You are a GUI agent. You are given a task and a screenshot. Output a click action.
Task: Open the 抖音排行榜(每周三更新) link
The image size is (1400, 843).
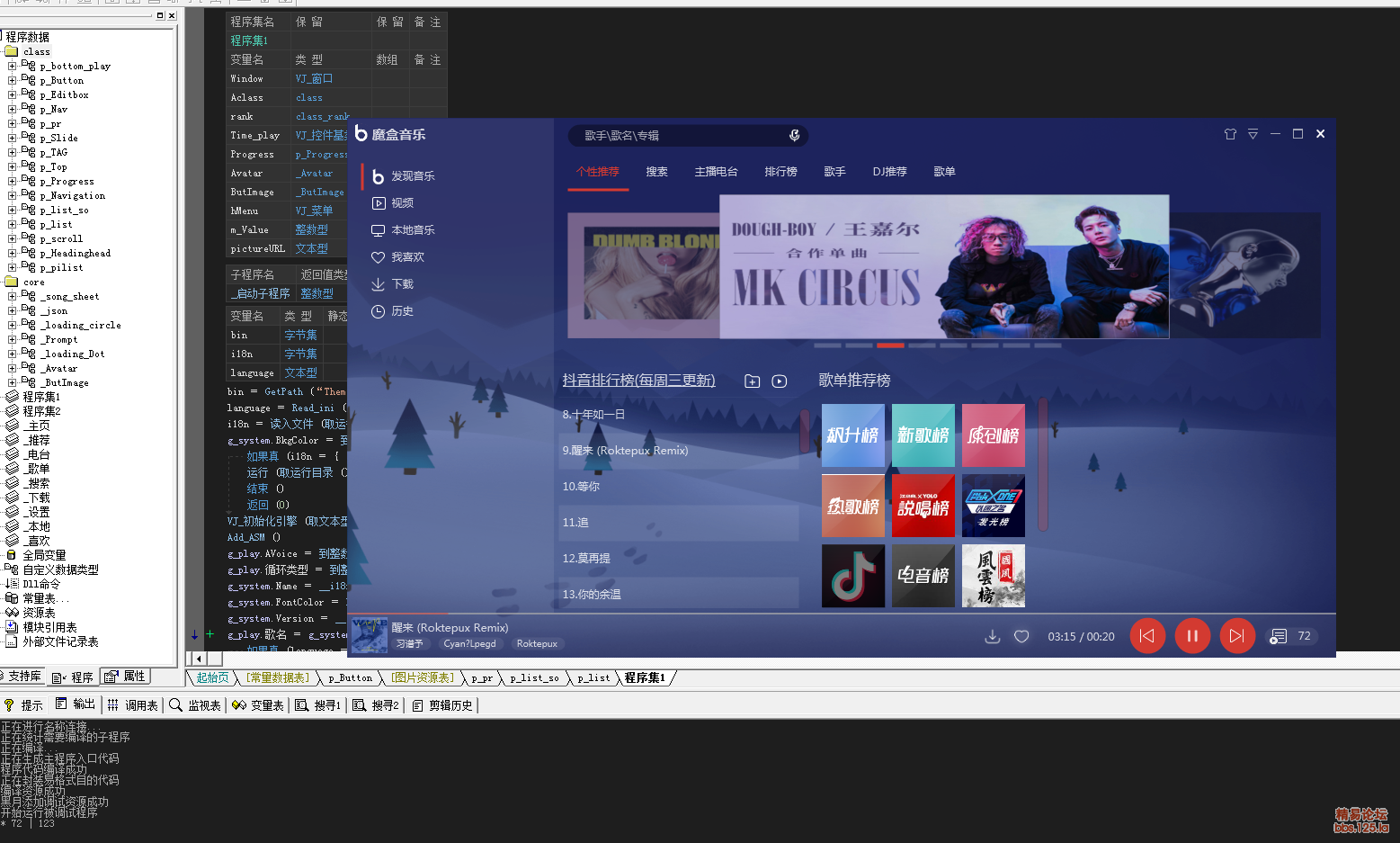(x=639, y=381)
